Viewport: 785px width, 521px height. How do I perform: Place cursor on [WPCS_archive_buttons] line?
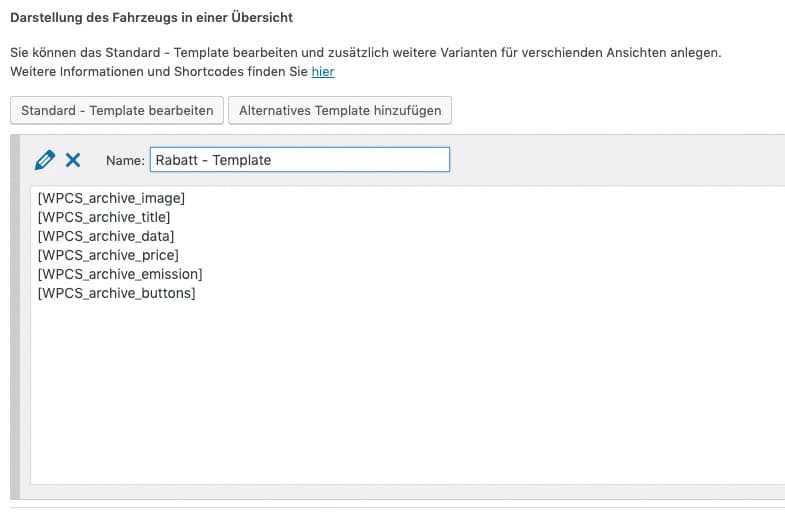point(116,293)
